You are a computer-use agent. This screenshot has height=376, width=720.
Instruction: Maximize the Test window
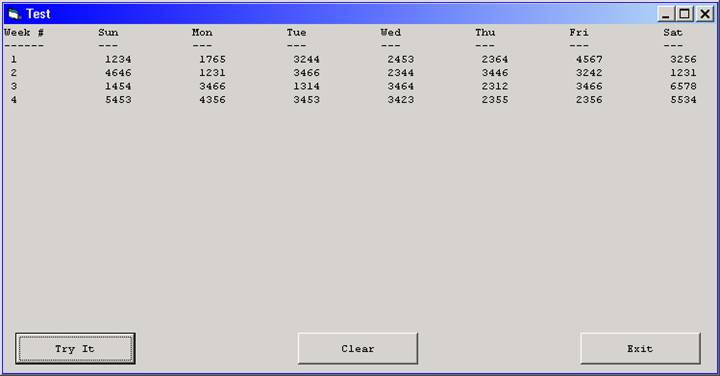(x=684, y=14)
